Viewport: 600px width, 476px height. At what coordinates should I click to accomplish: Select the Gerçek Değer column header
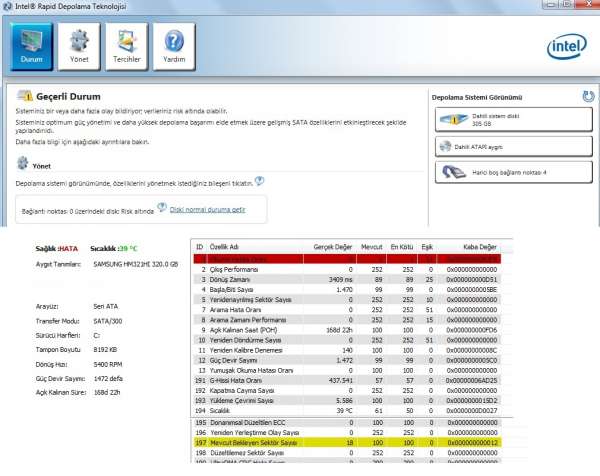click(x=333, y=247)
